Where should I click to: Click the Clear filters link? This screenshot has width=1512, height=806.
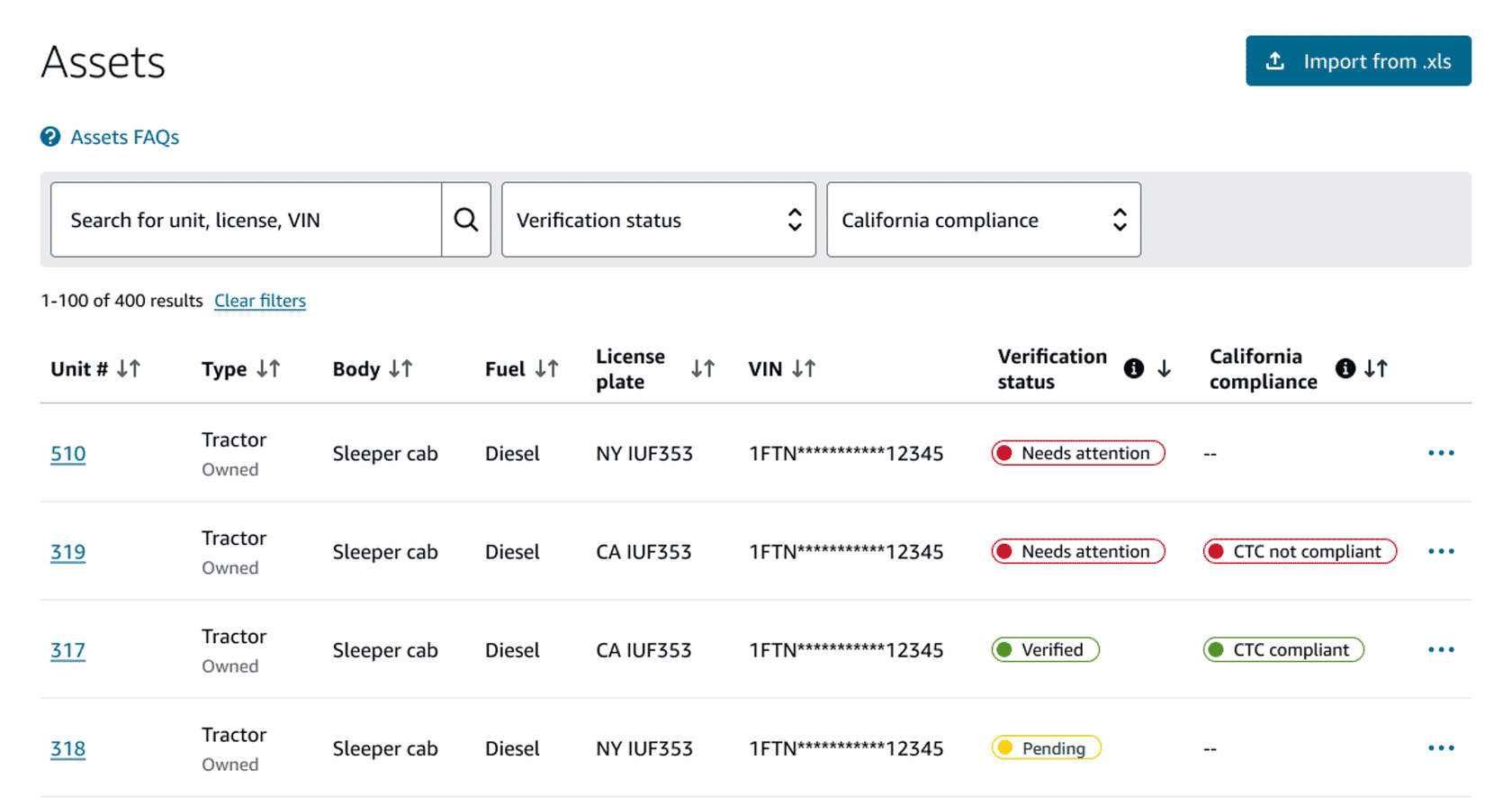pos(260,301)
